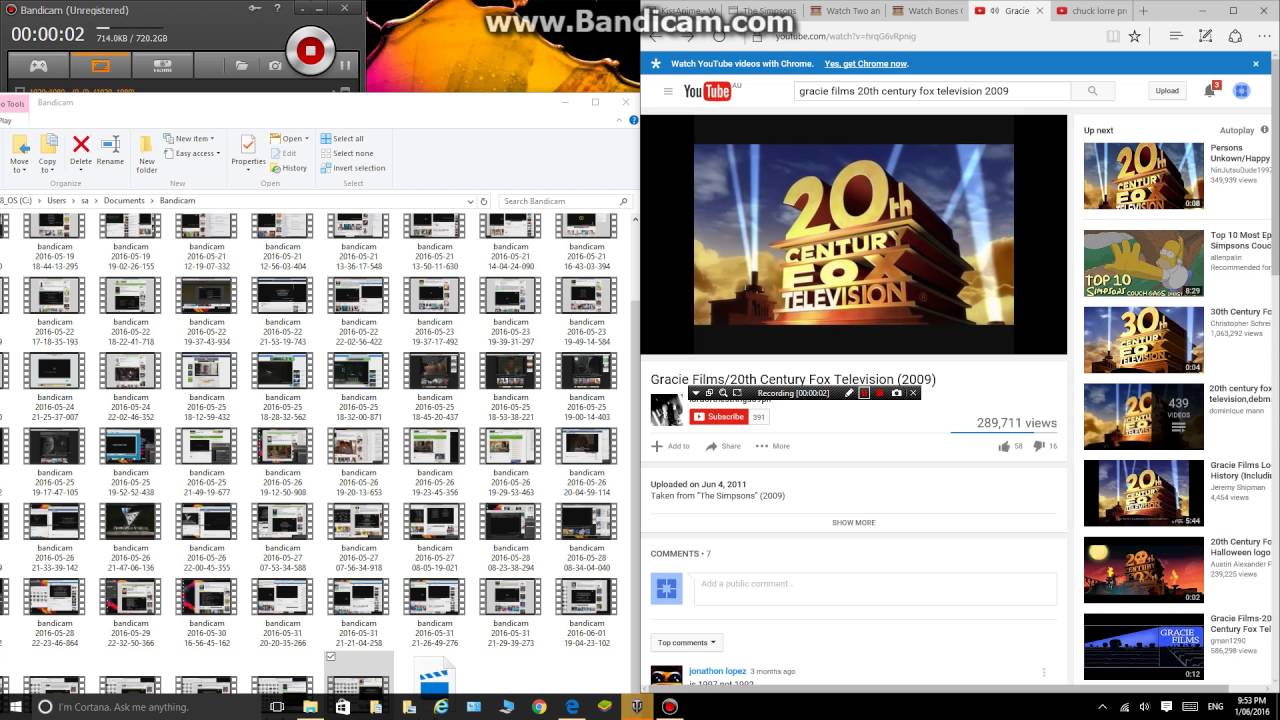1280x720 pixels.
Task: Click History in the Open group
Action: pyautogui.click(x=289, y=168)
